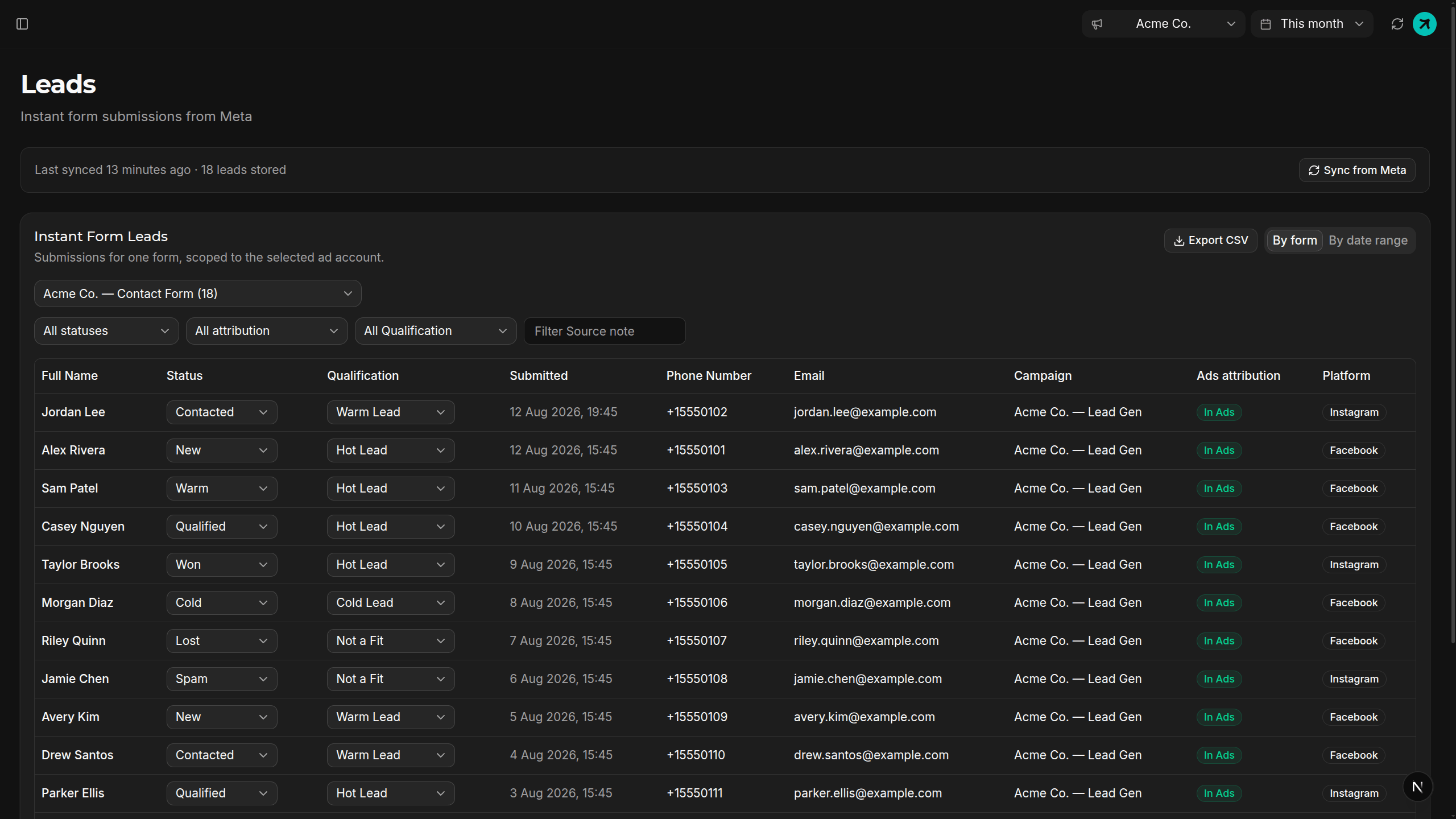Viewport: 1456px width, 819px height.
Task: Click the round N badge icon
Action: 1417,787
